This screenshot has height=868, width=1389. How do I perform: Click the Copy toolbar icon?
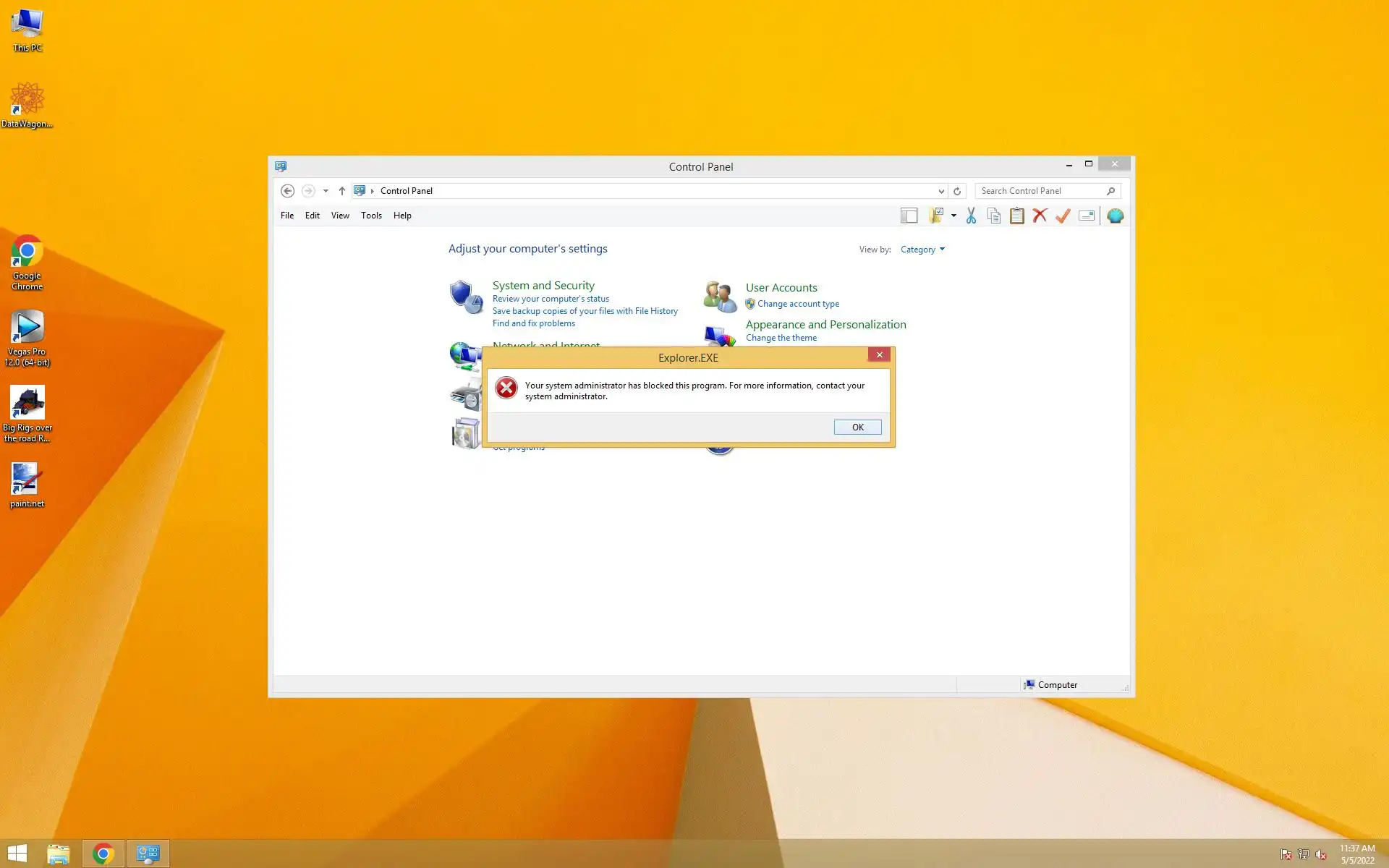click(x=994, y=216)
